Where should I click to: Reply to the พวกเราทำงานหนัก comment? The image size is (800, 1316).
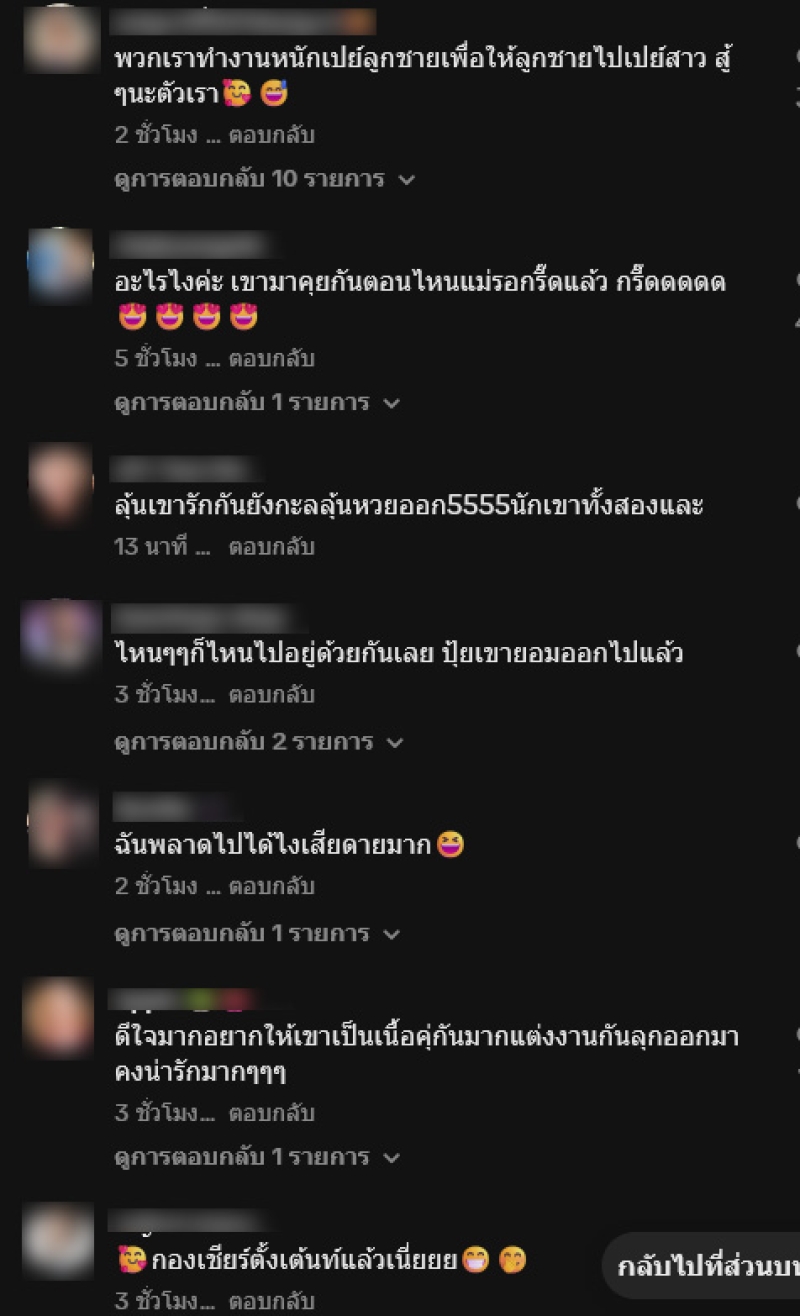[271, 135]
